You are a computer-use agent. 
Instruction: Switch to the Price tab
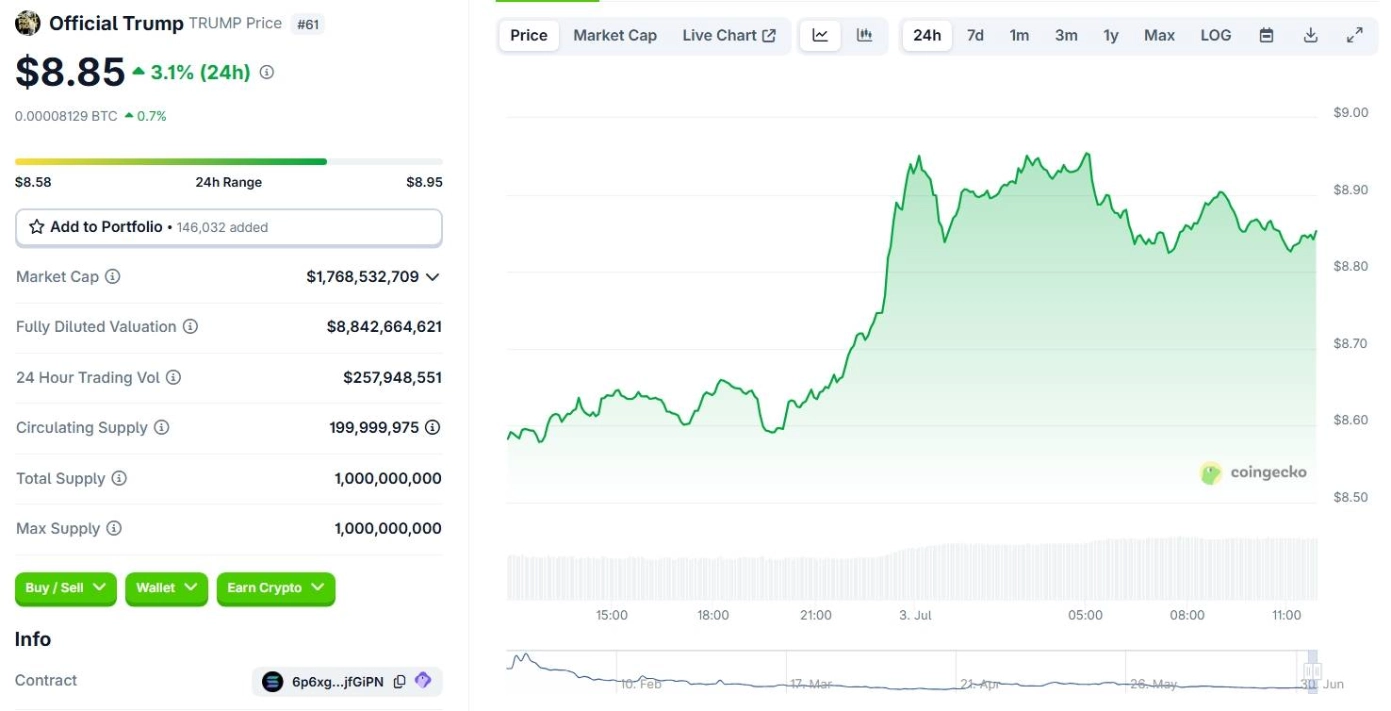(x=529, y=35)
